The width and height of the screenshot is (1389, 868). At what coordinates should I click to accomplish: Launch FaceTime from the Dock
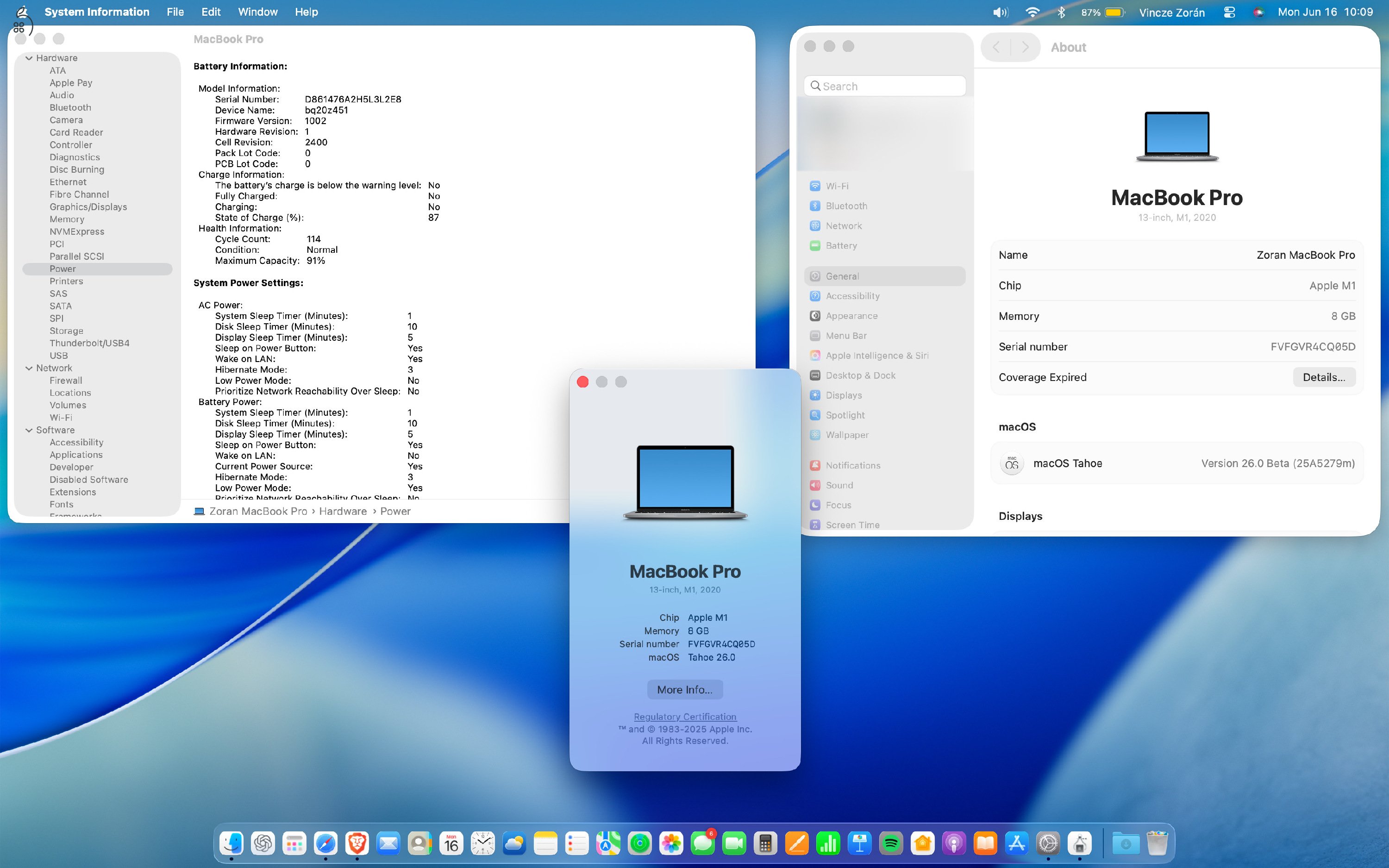[734, 843]
